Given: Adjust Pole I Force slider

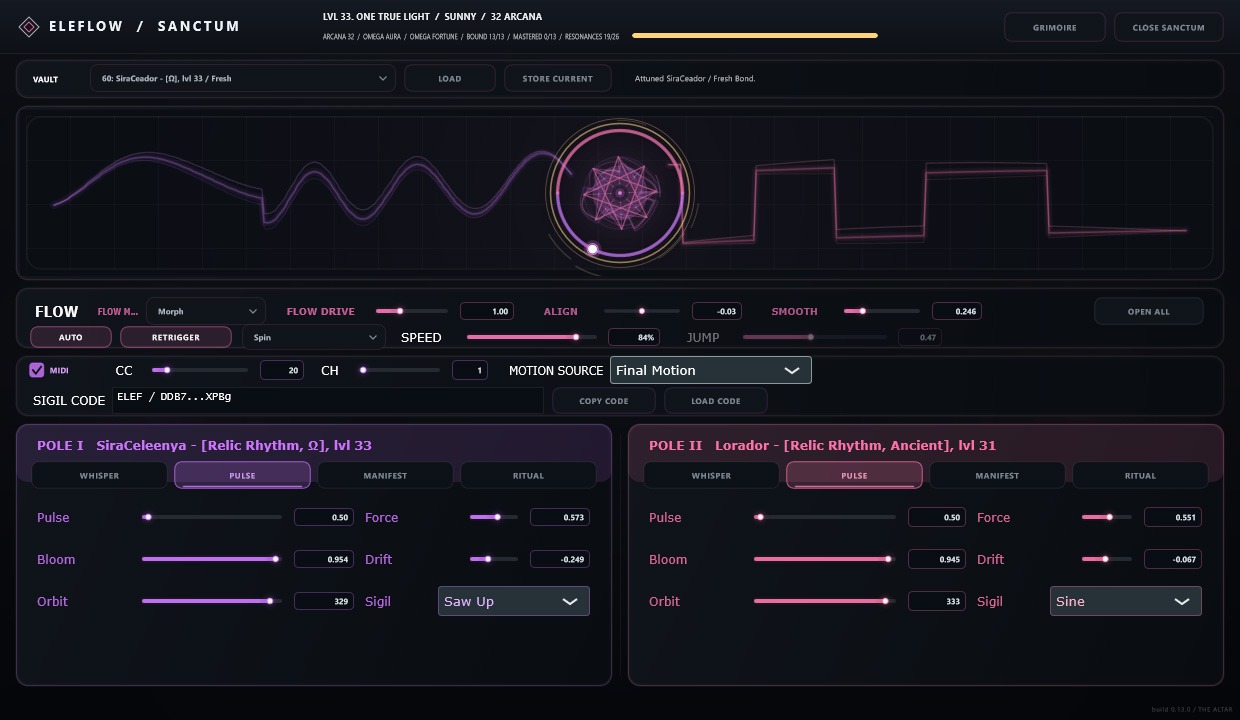Looking at the screenshot, I should coord(494,517).
